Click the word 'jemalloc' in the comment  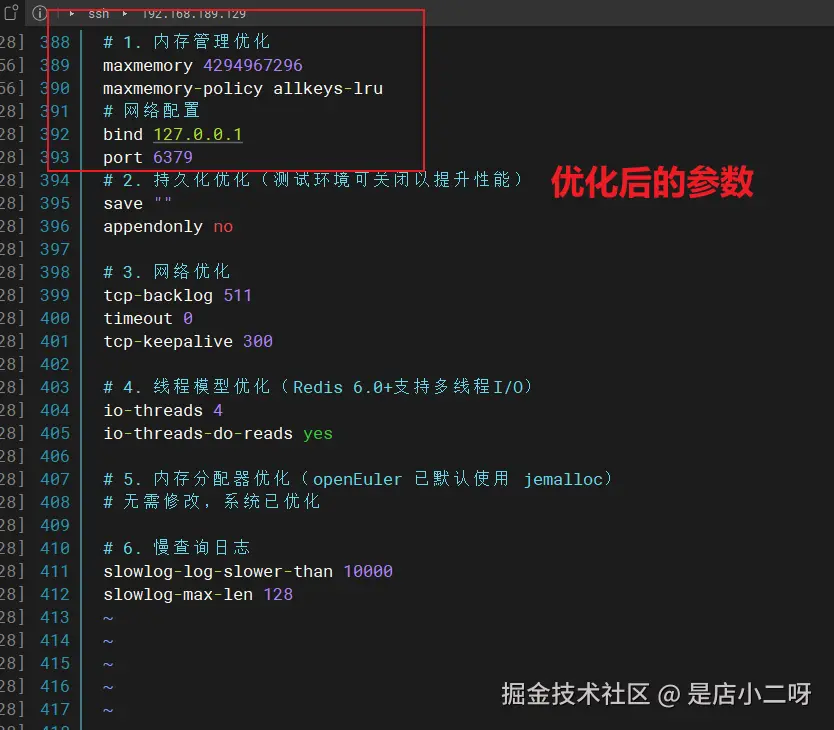point(563,479)
